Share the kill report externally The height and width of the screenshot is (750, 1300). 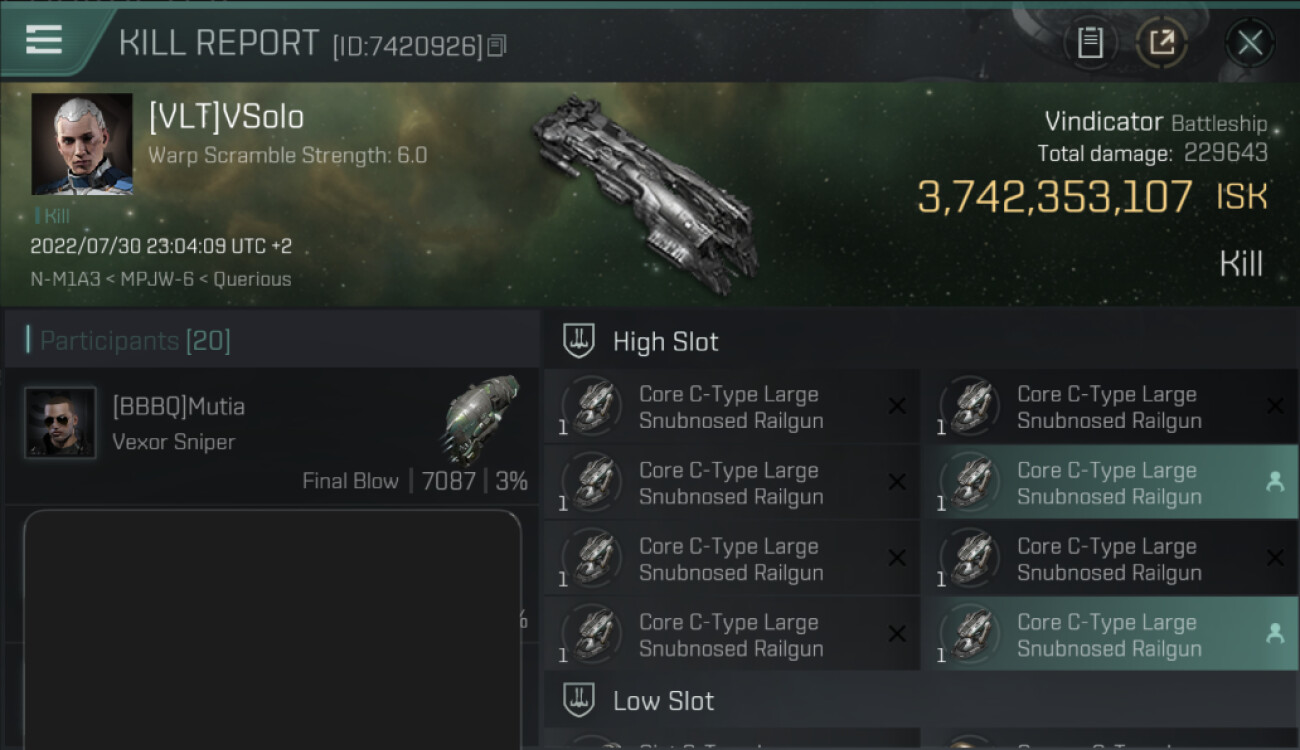click(x=1161, y=43)
